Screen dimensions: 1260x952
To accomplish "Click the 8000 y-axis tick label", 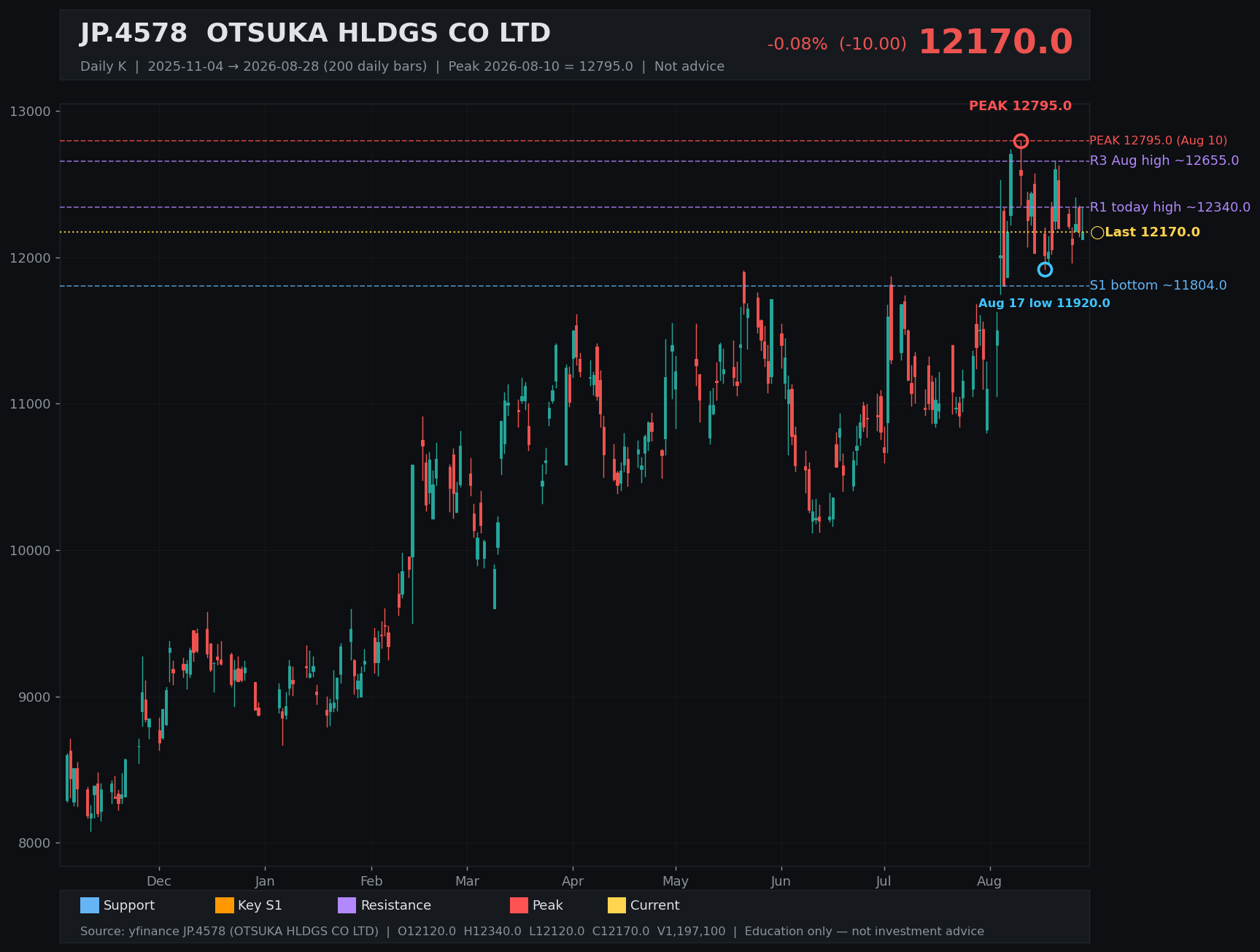I will coord(34,843).
